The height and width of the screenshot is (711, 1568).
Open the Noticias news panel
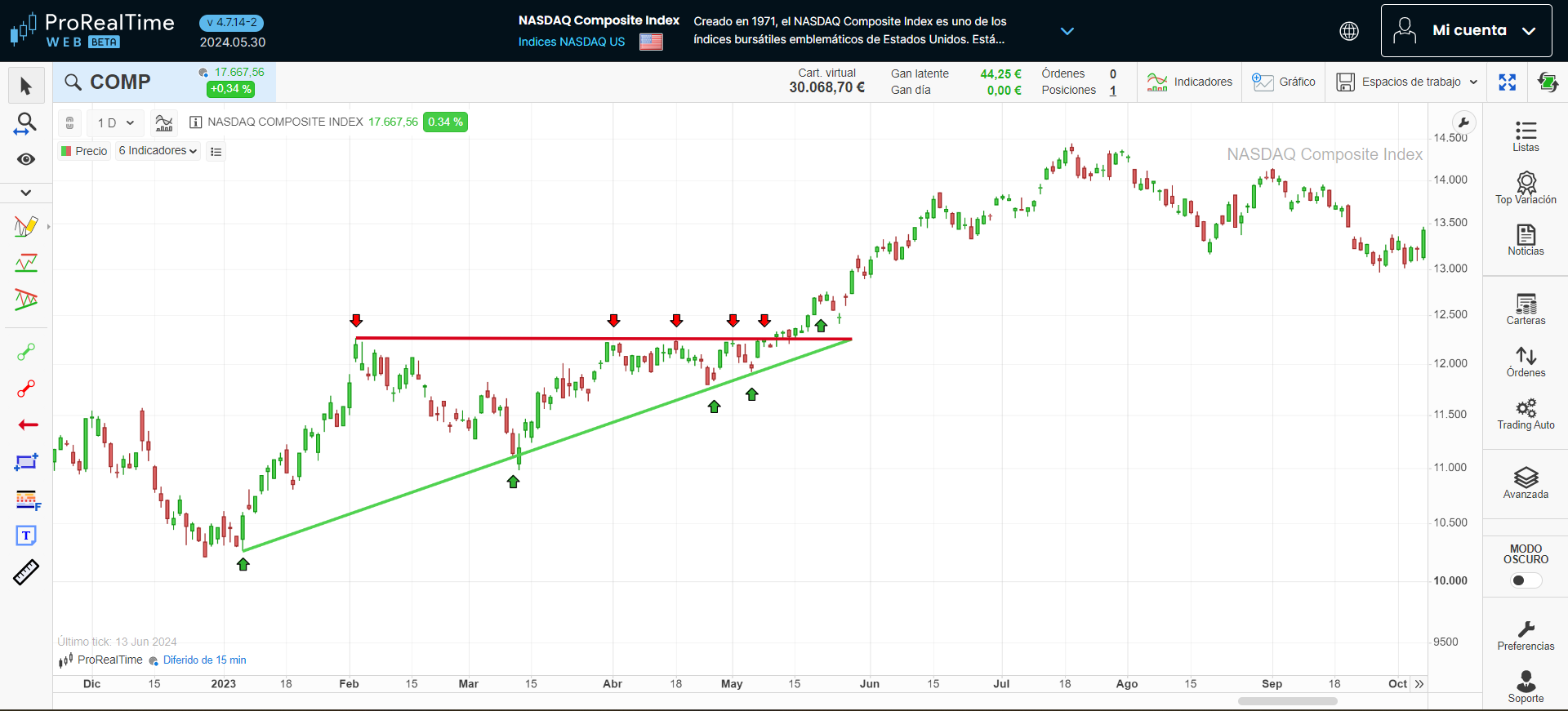(1526, 241)
